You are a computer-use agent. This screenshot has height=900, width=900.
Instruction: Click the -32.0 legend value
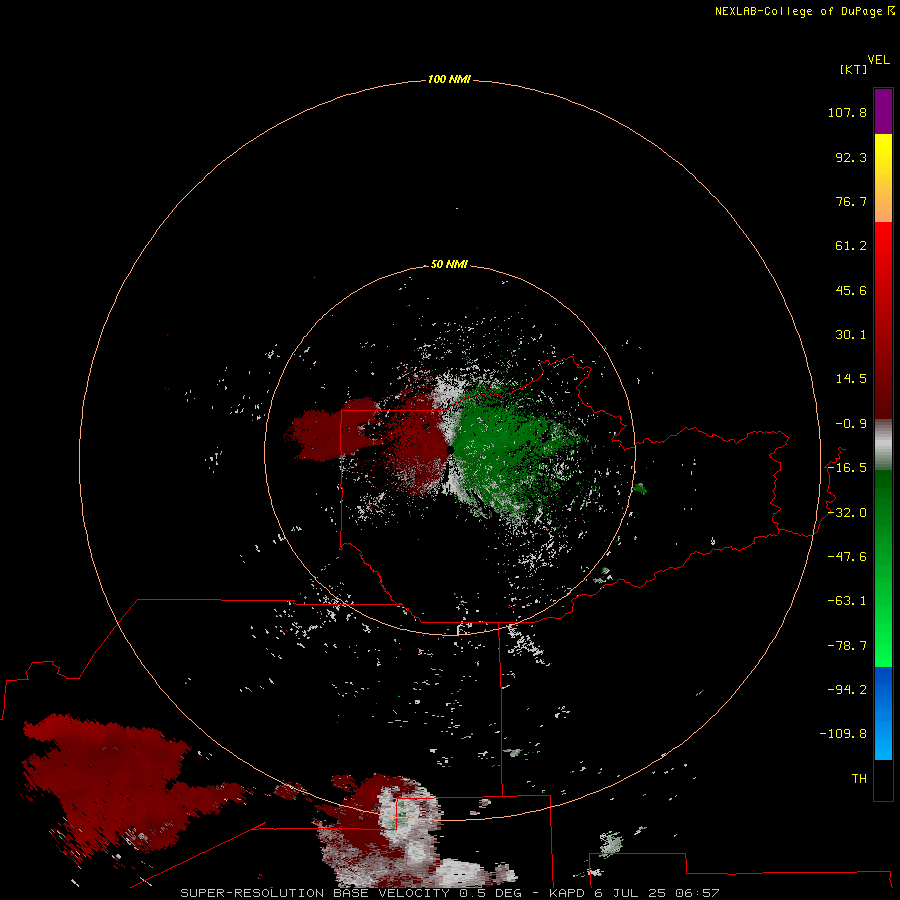847,513
